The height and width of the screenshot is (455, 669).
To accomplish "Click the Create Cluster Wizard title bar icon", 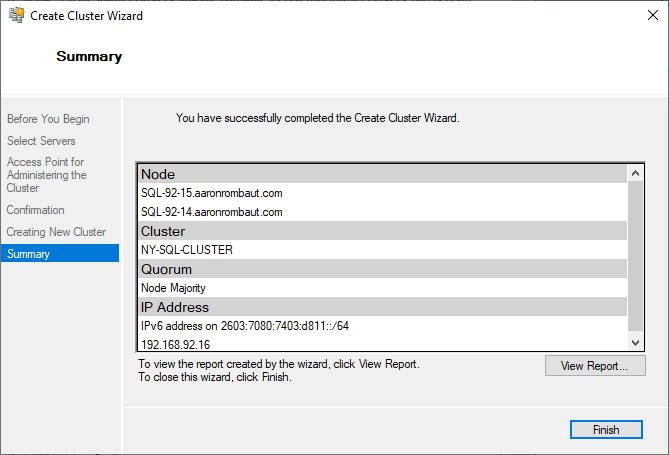I will tap(16, 16).
